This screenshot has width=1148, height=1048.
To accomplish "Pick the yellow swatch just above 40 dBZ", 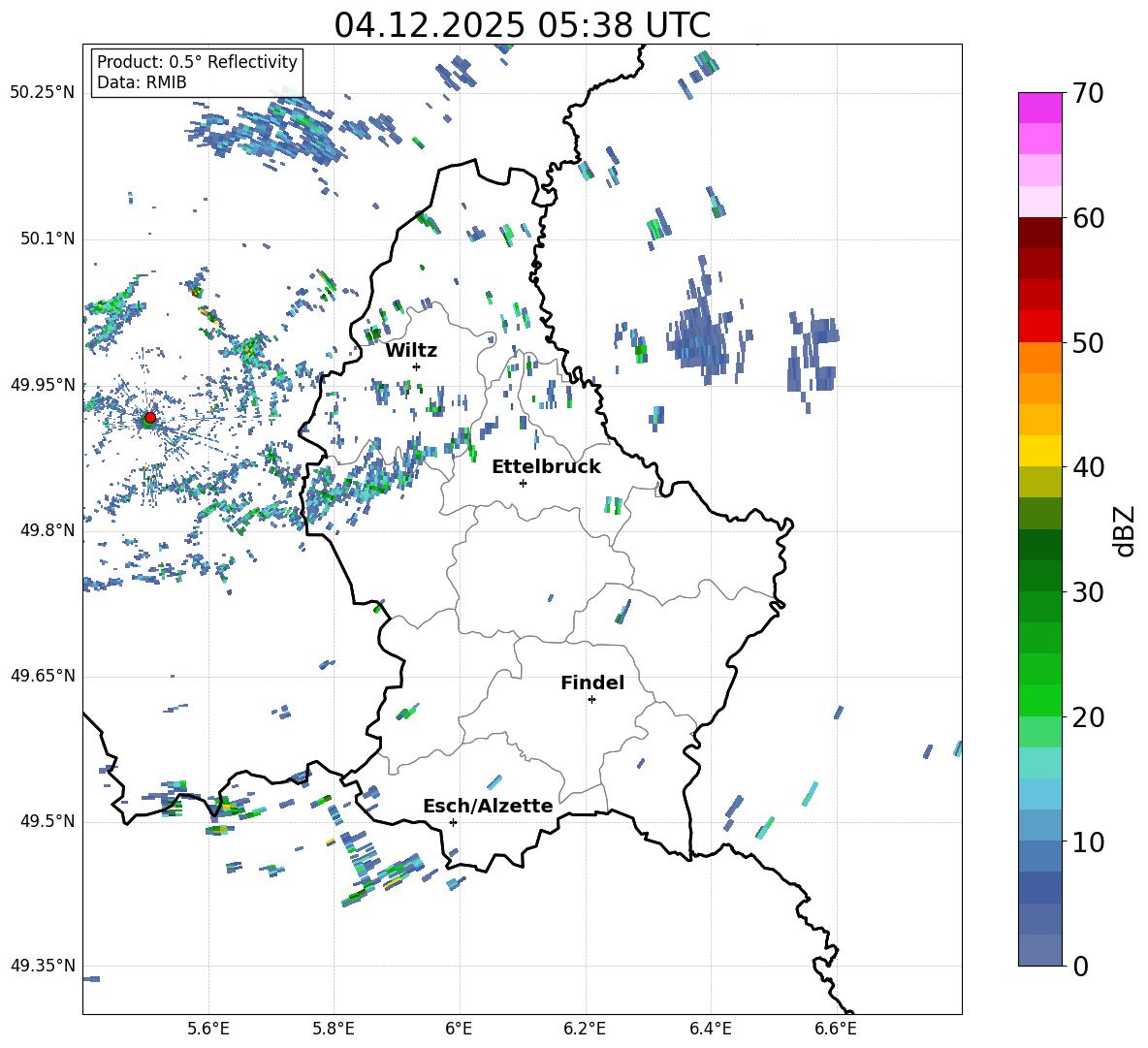I will tap(1040, 451).
